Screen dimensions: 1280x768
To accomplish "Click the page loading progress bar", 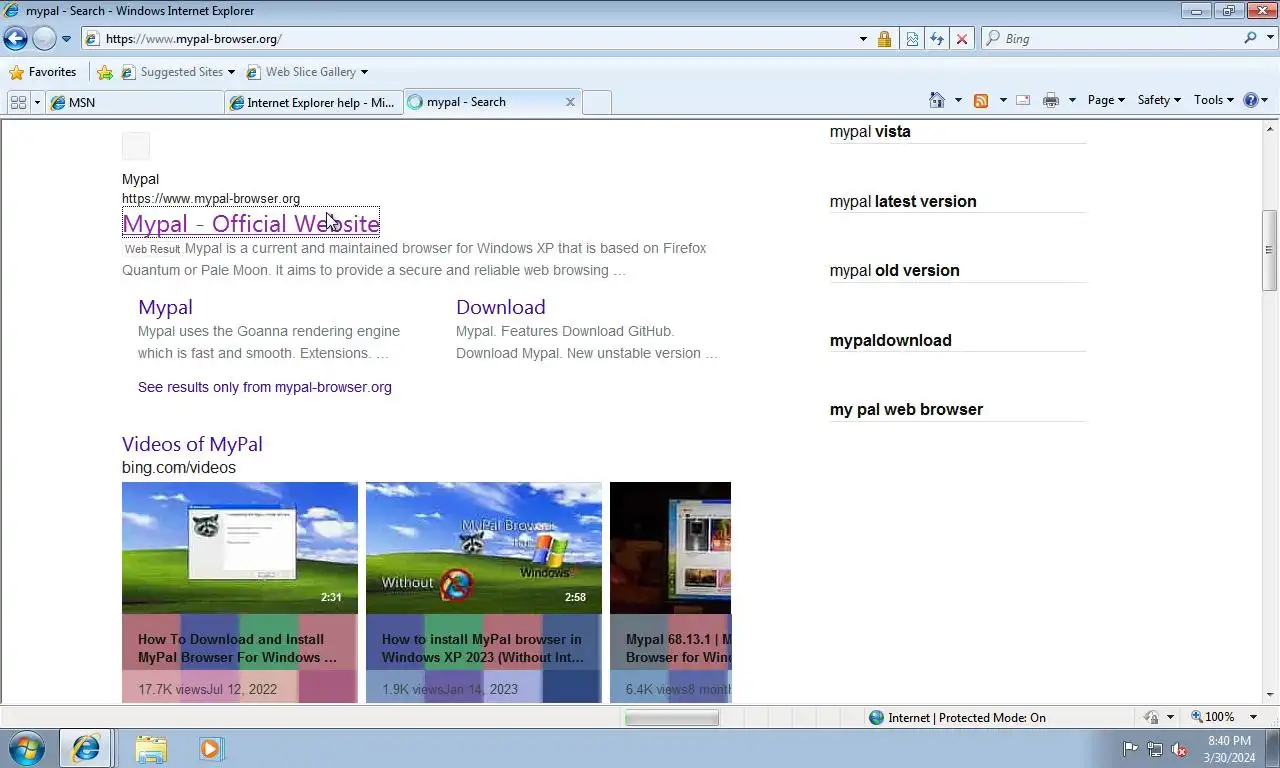I will point(672,718).
